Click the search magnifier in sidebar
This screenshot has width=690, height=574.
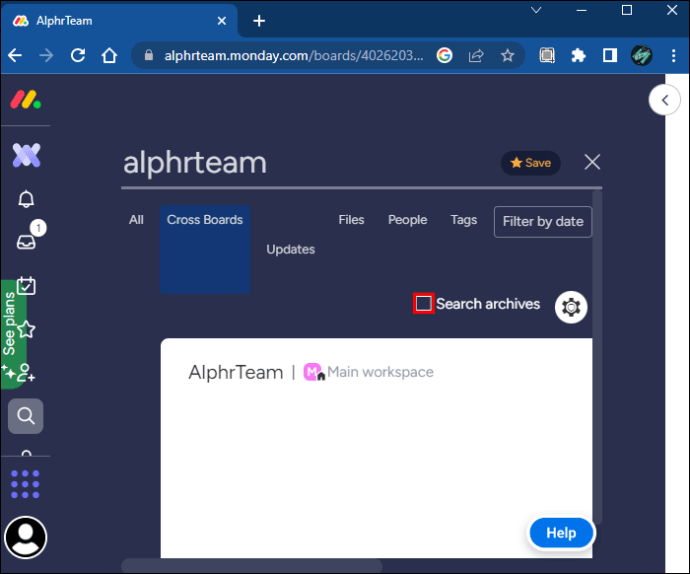[x=26, y=416]
